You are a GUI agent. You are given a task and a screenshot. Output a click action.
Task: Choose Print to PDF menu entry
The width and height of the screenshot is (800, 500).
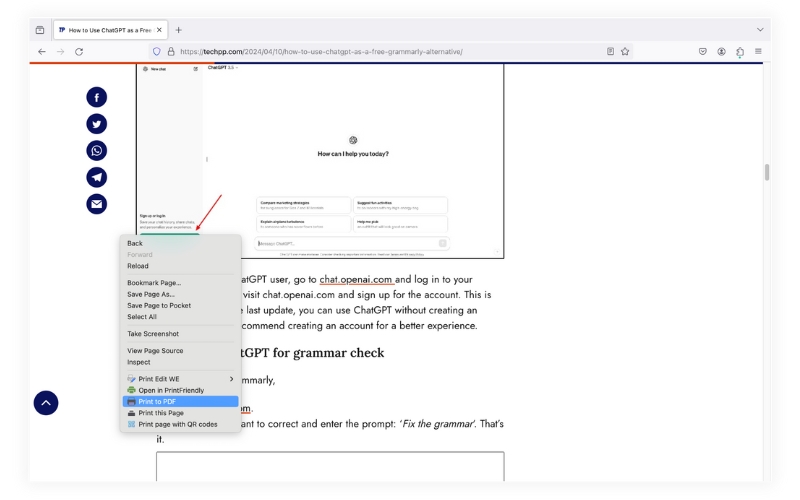click(x=180, y=402)
